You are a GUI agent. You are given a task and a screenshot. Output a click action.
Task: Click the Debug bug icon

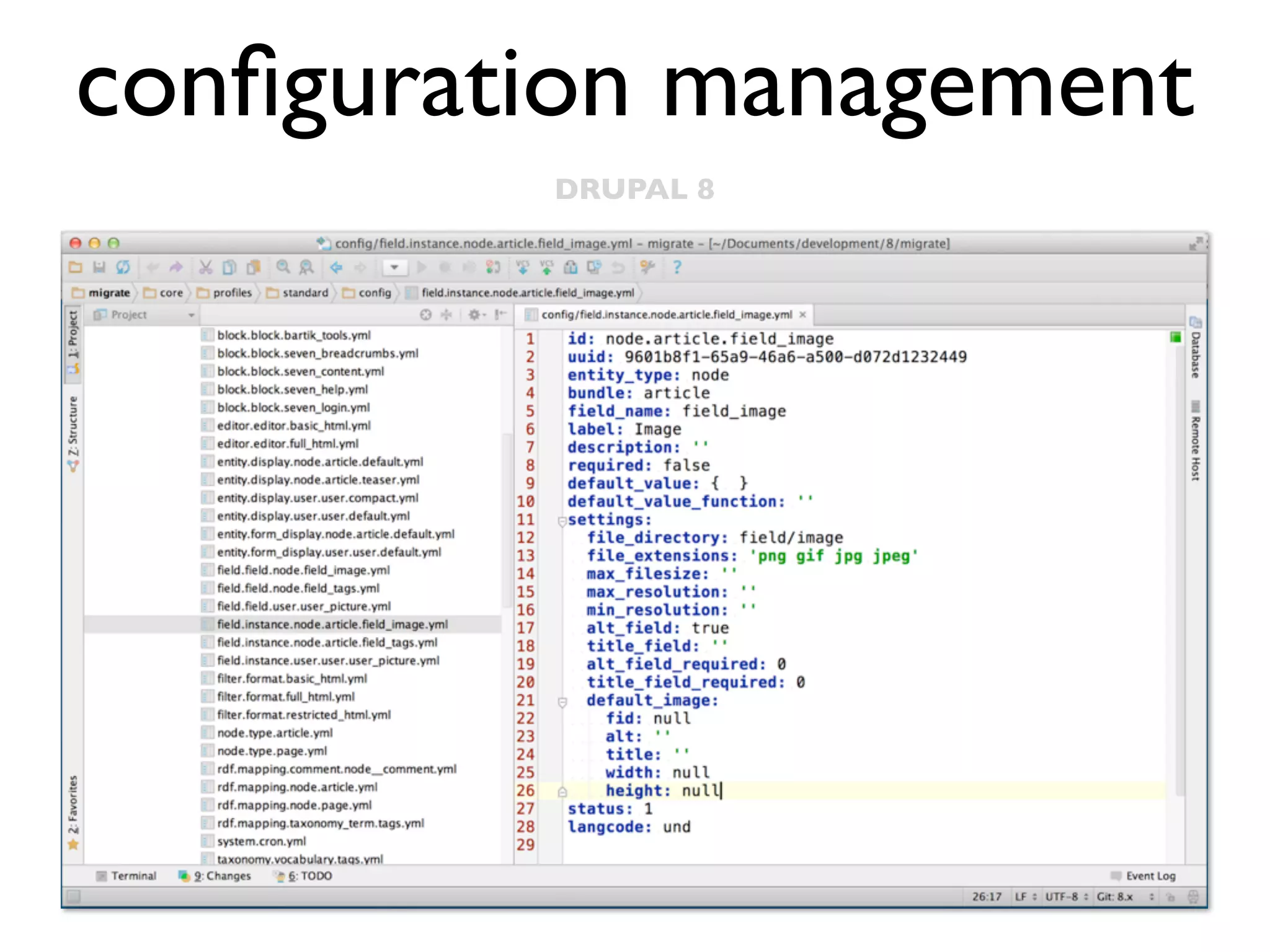pos(445,267)
